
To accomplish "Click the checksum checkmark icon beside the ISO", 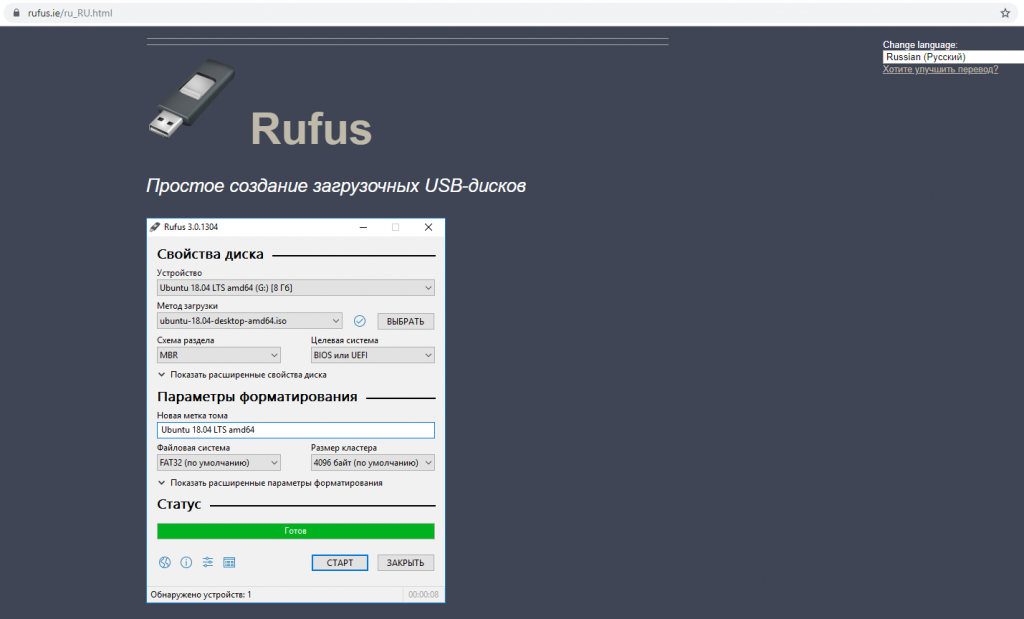I will click(x=359, y=321).
